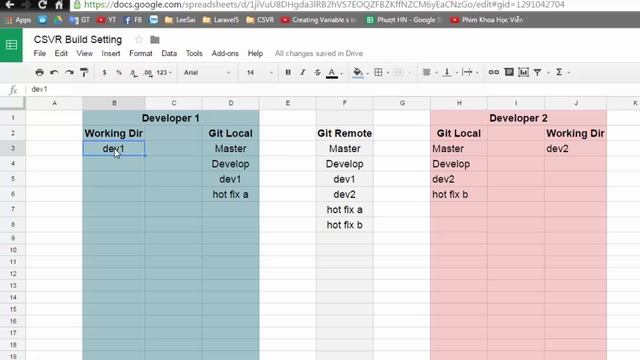Open the 123 more formats dropdown
The width and height of the screenshot is (640, 360).
tap(164, 72)
